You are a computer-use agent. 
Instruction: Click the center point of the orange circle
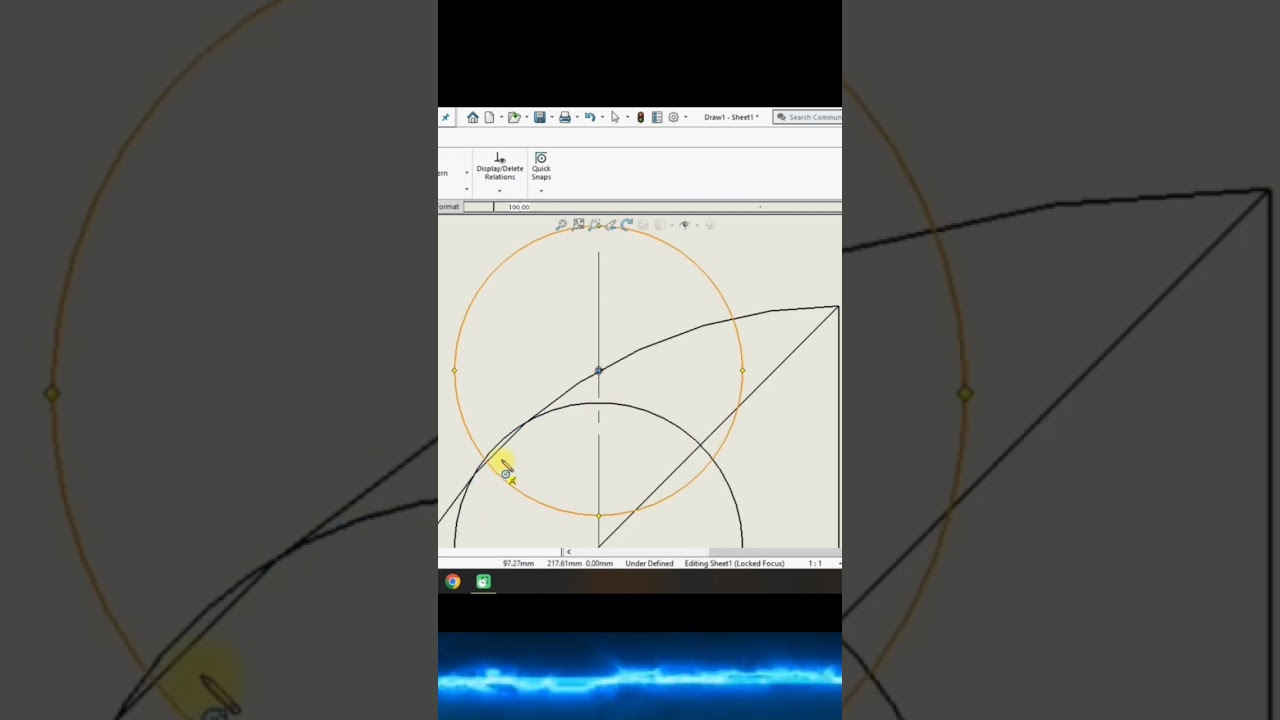click(598, 371)
